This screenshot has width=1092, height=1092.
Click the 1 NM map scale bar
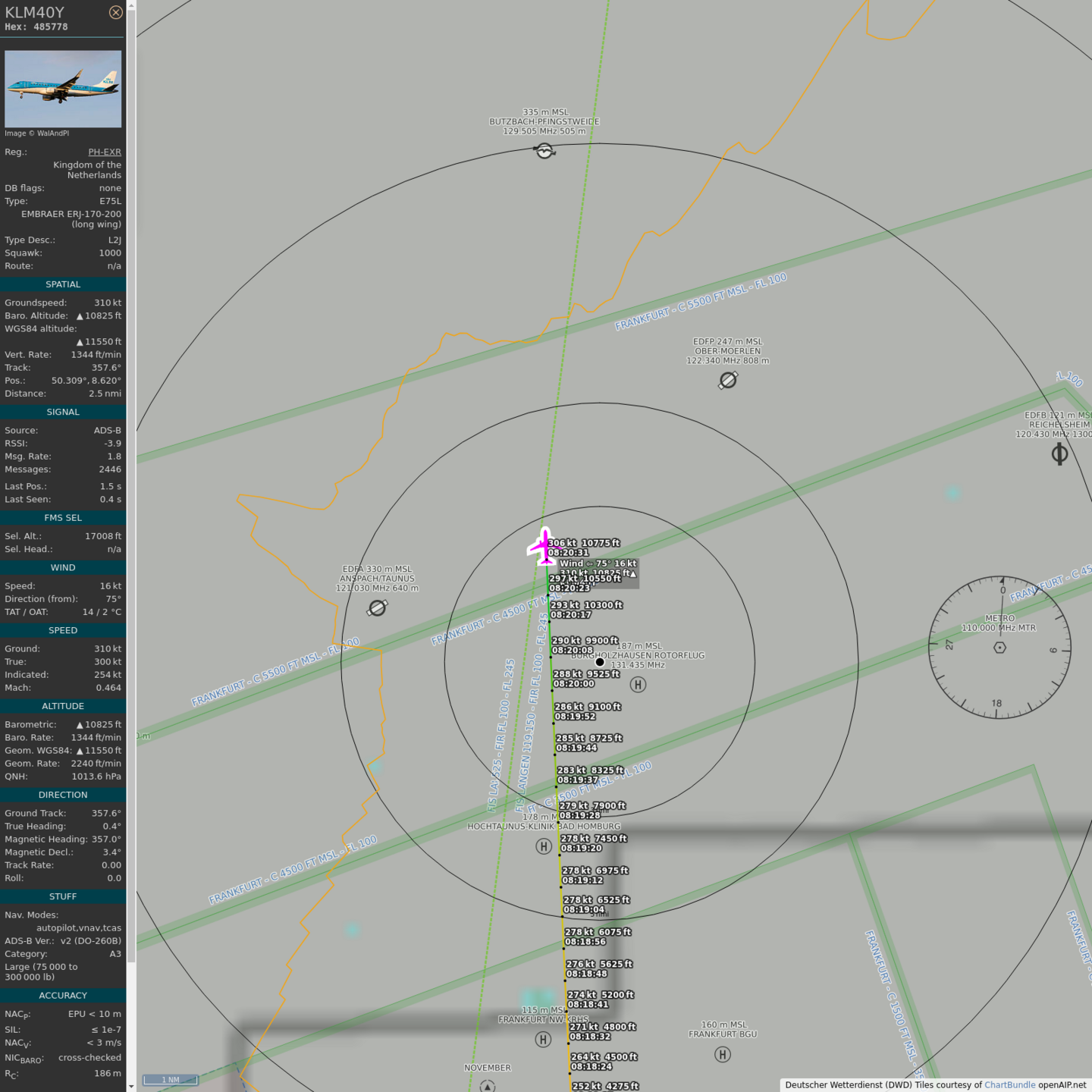(x=171, y=1080)
